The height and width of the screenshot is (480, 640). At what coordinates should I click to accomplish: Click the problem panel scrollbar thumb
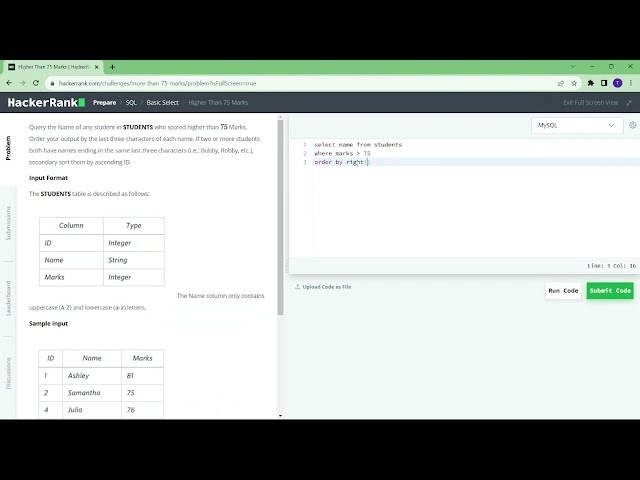[x=280, y=218]
